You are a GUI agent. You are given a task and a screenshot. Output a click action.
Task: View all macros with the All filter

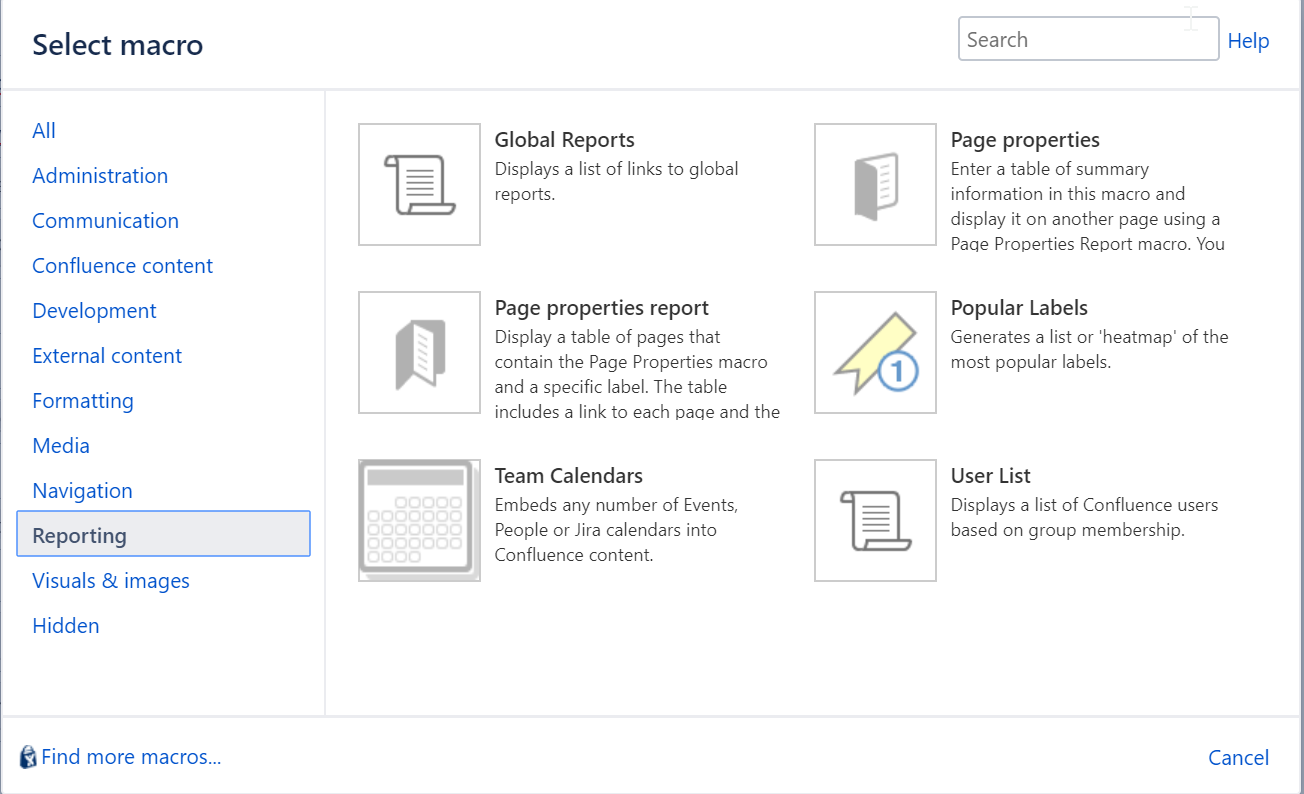44,130
